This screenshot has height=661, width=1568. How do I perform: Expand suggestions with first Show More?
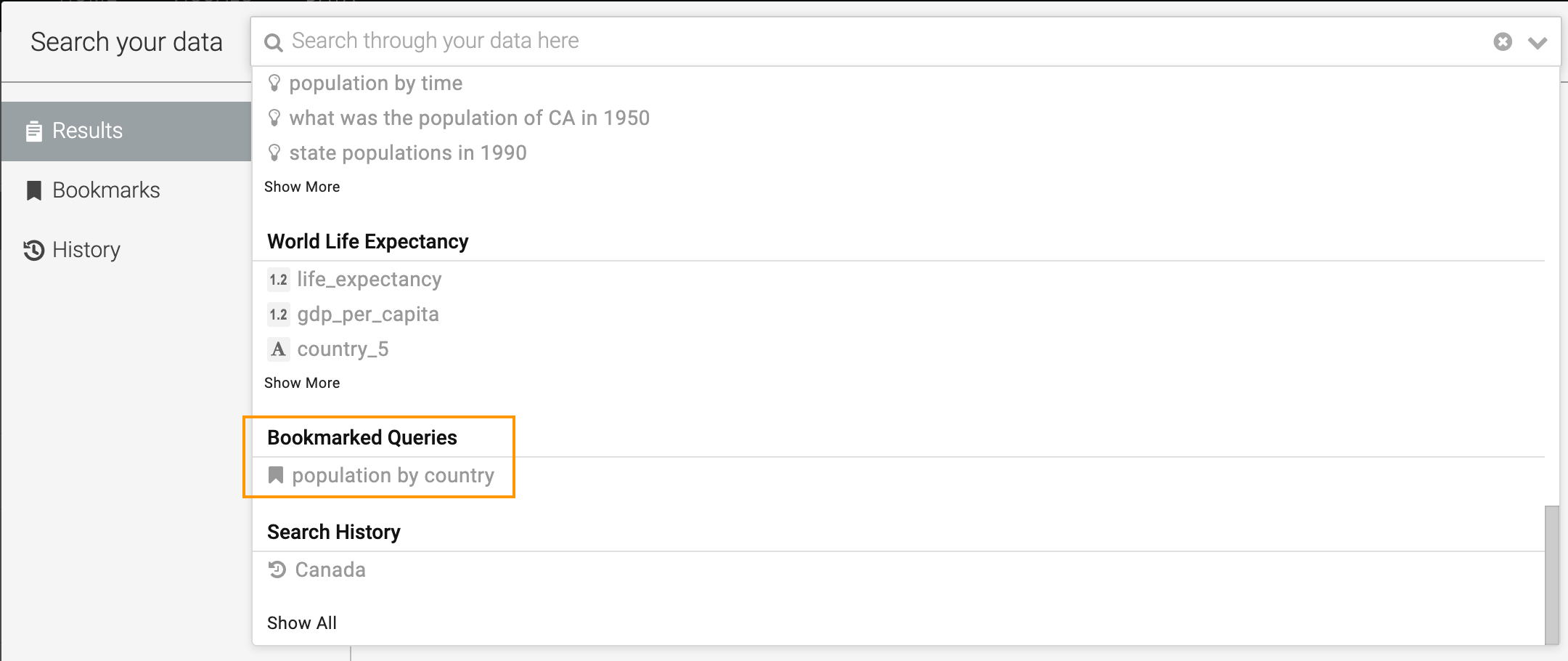(302, 187)
